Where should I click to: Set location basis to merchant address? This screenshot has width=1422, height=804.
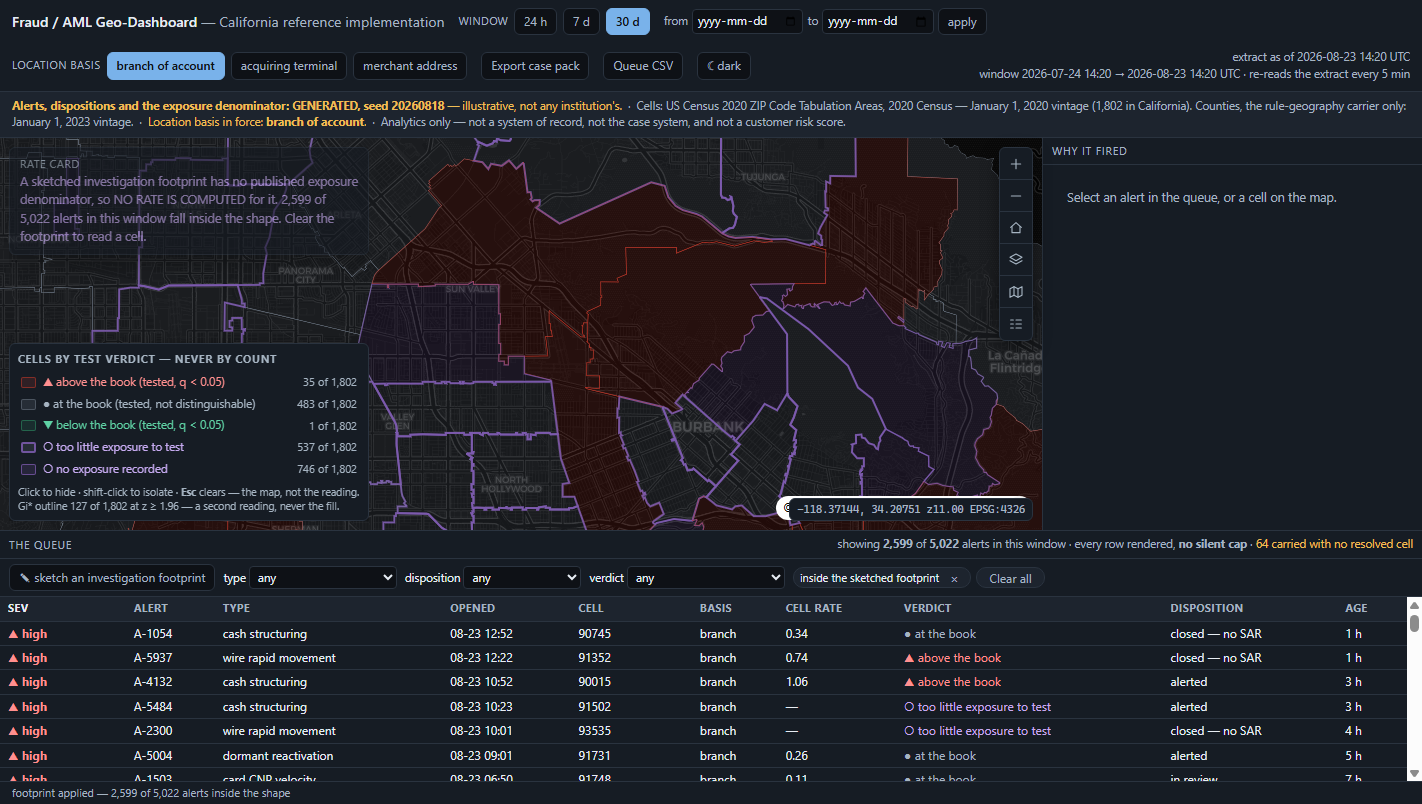click(410, 66)
